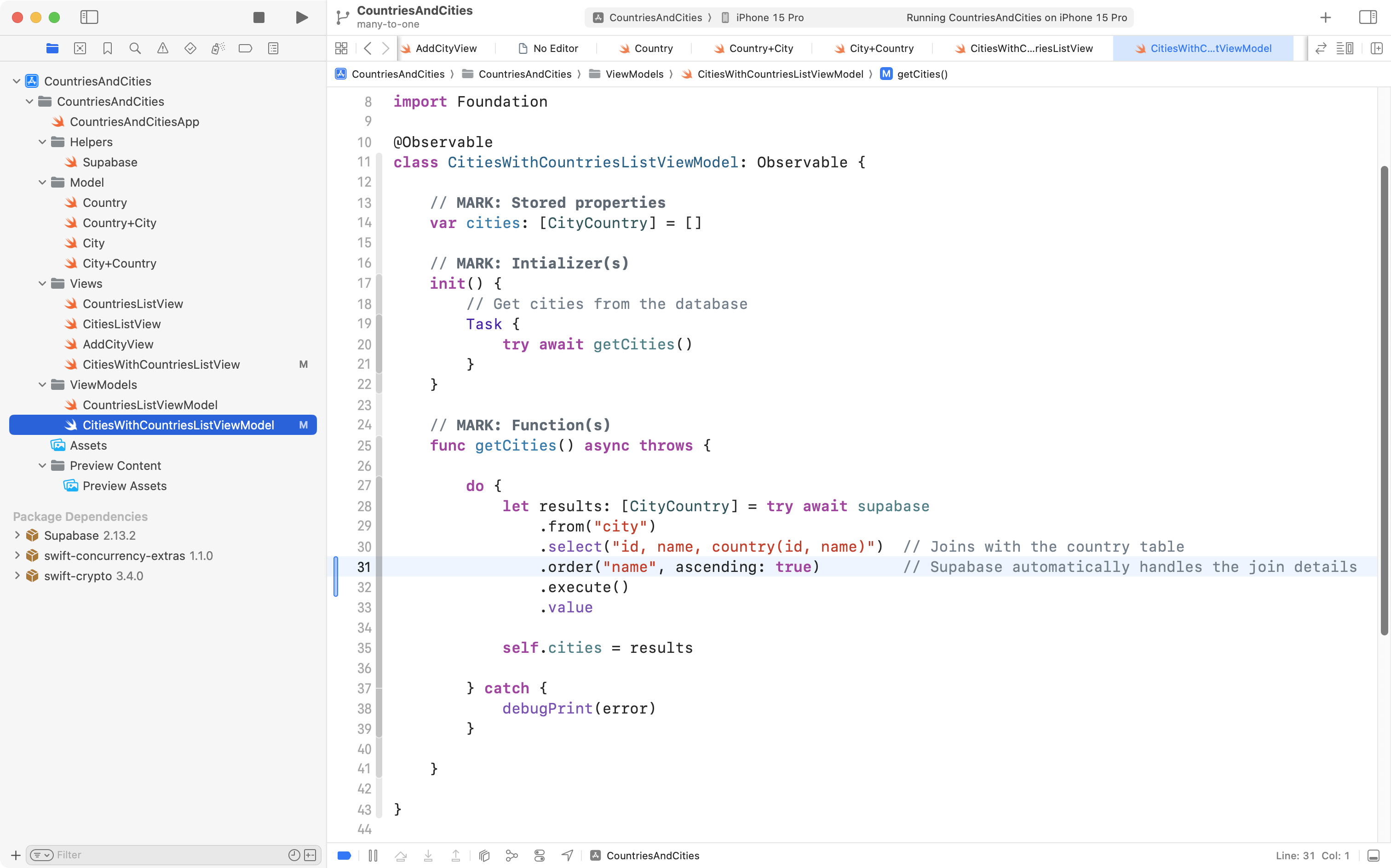Open the Bookmarks navigator

(x=107, y=48)
